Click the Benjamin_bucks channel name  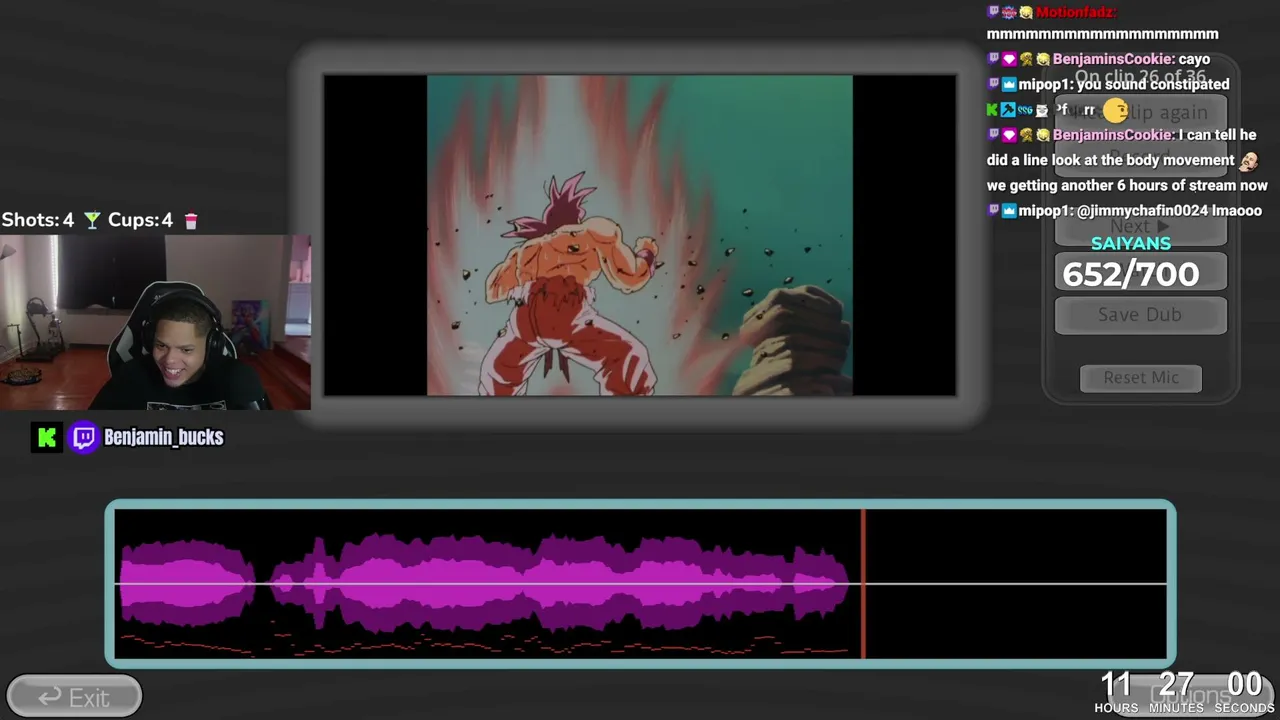164,437
